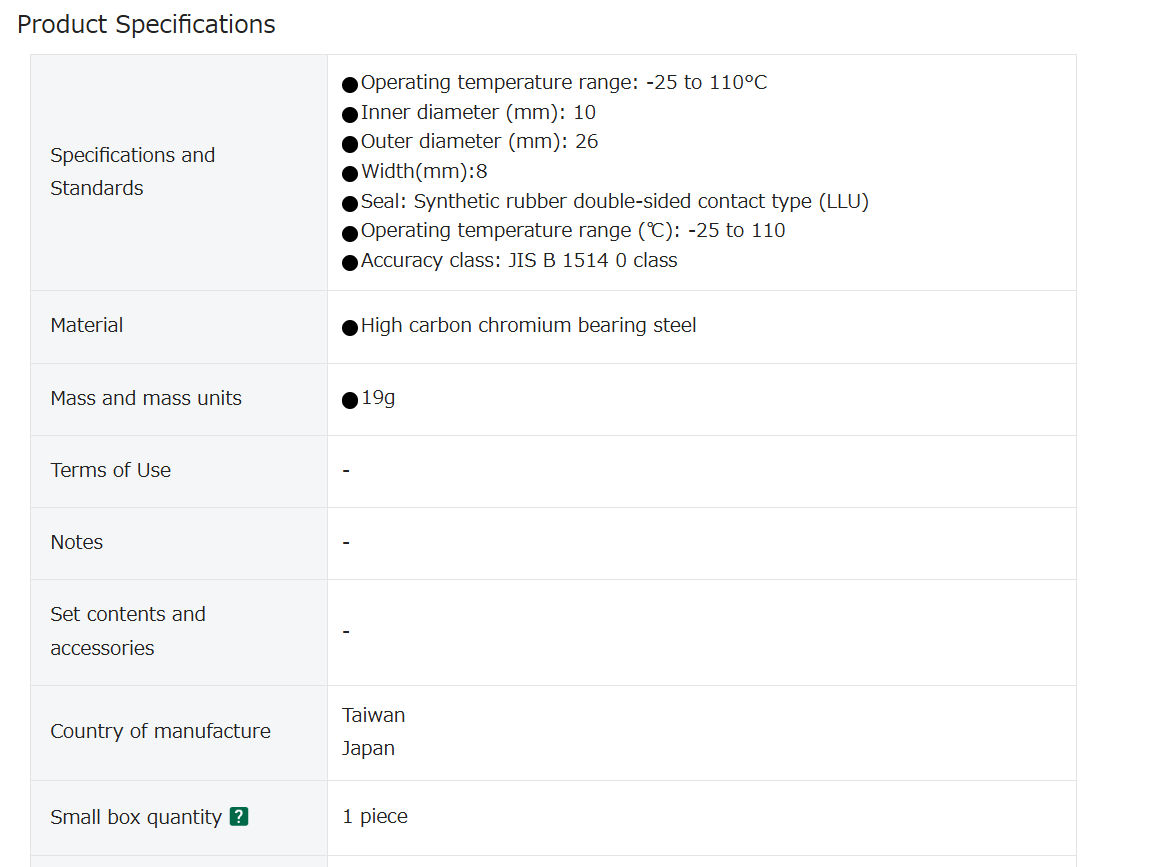This screenshot has width=1152, height=867.
Task: Click the Product Specifications heading
Action: point(146,24)
